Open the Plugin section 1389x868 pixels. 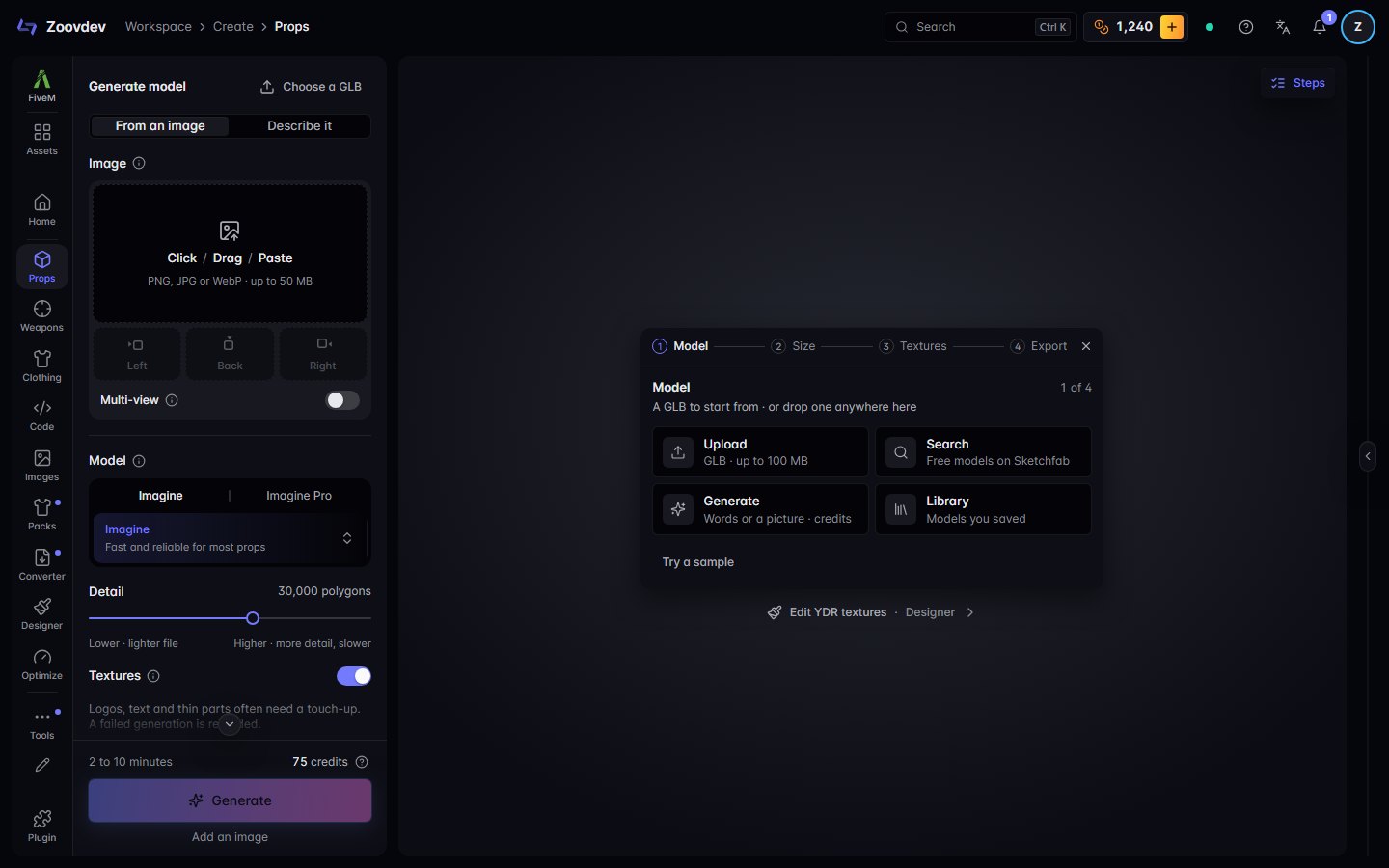click(x=41, y=826)
